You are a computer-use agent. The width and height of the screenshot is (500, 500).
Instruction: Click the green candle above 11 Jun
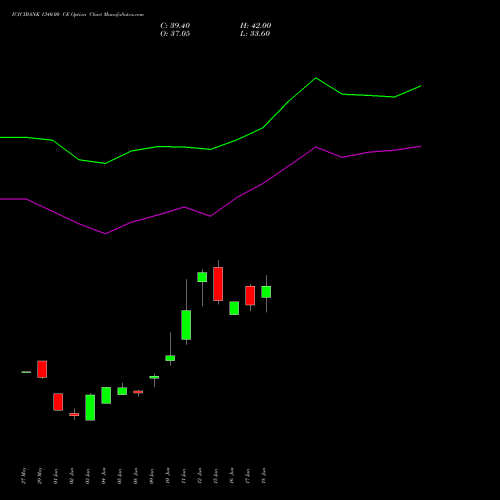186,325
